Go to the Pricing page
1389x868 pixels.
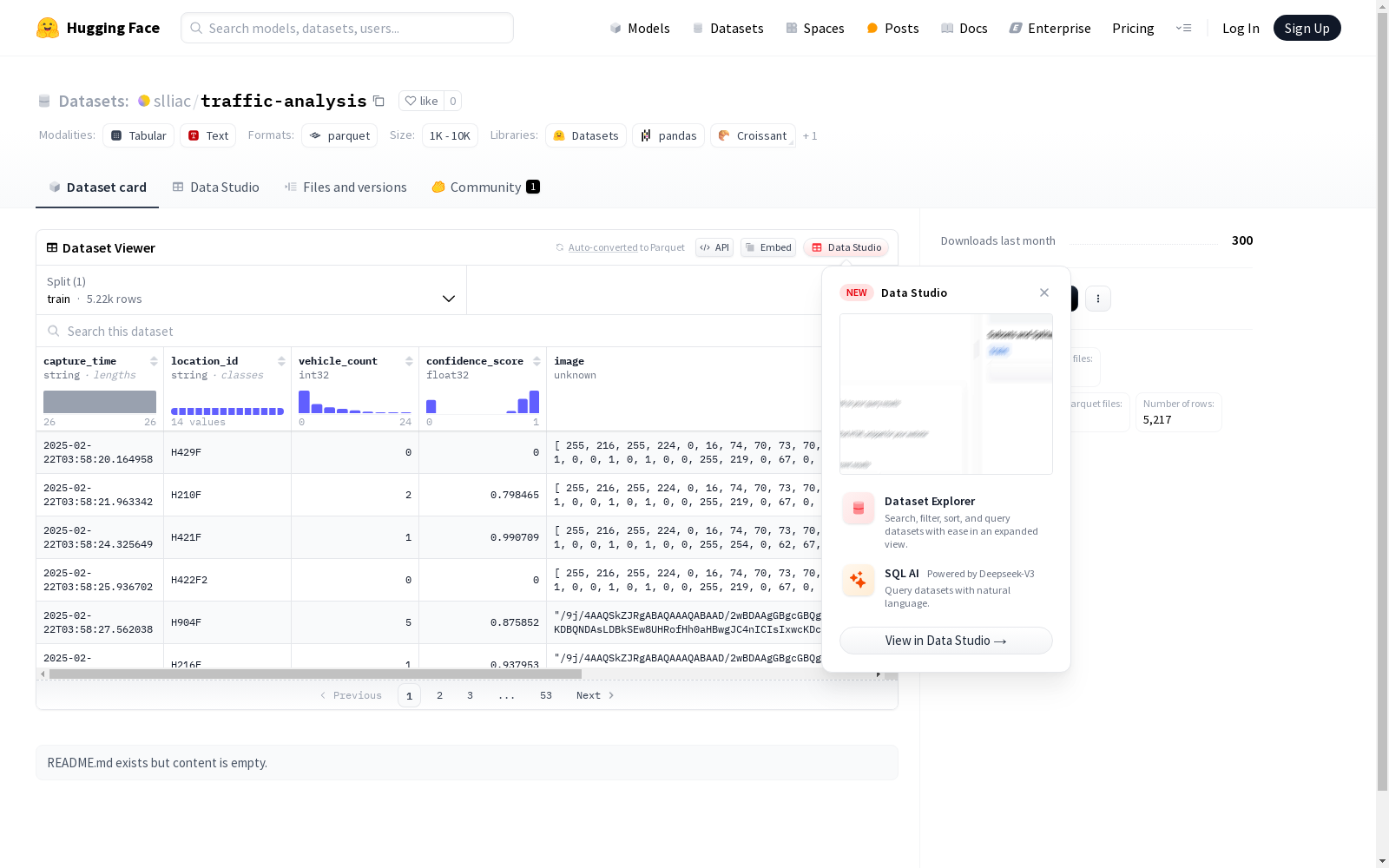[x=1133, y=28]
